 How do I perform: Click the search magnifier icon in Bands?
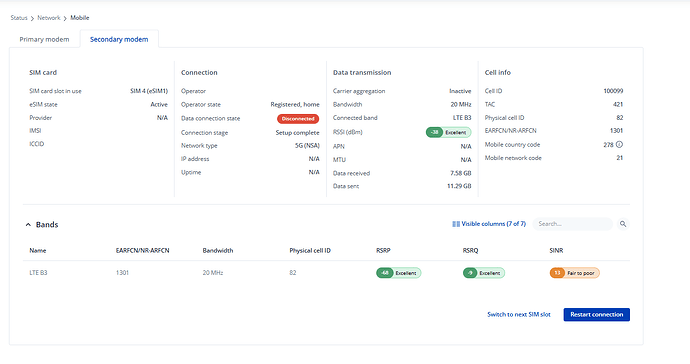click(623, 224)
